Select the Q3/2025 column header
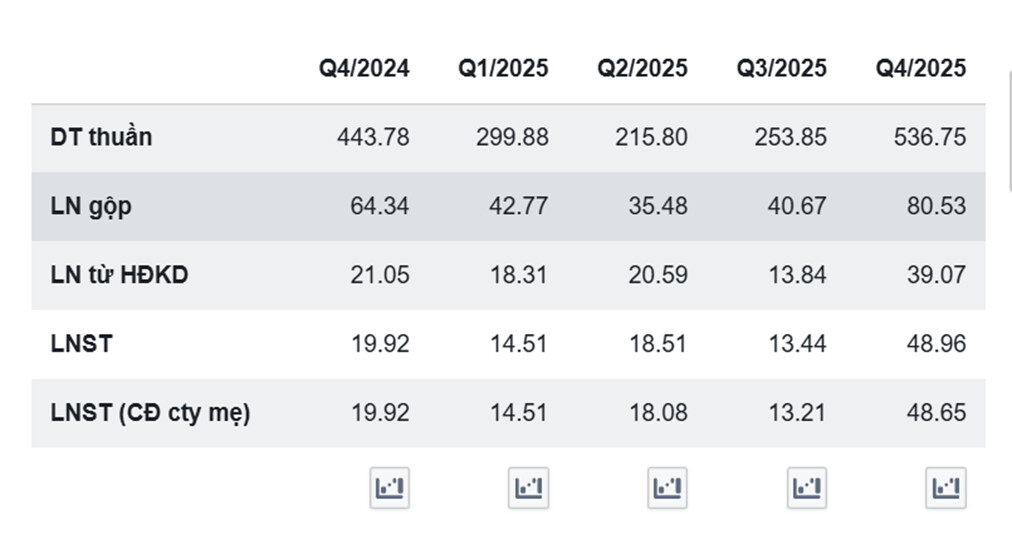Viewport: 1012px width, 560px height. point(782,68)
